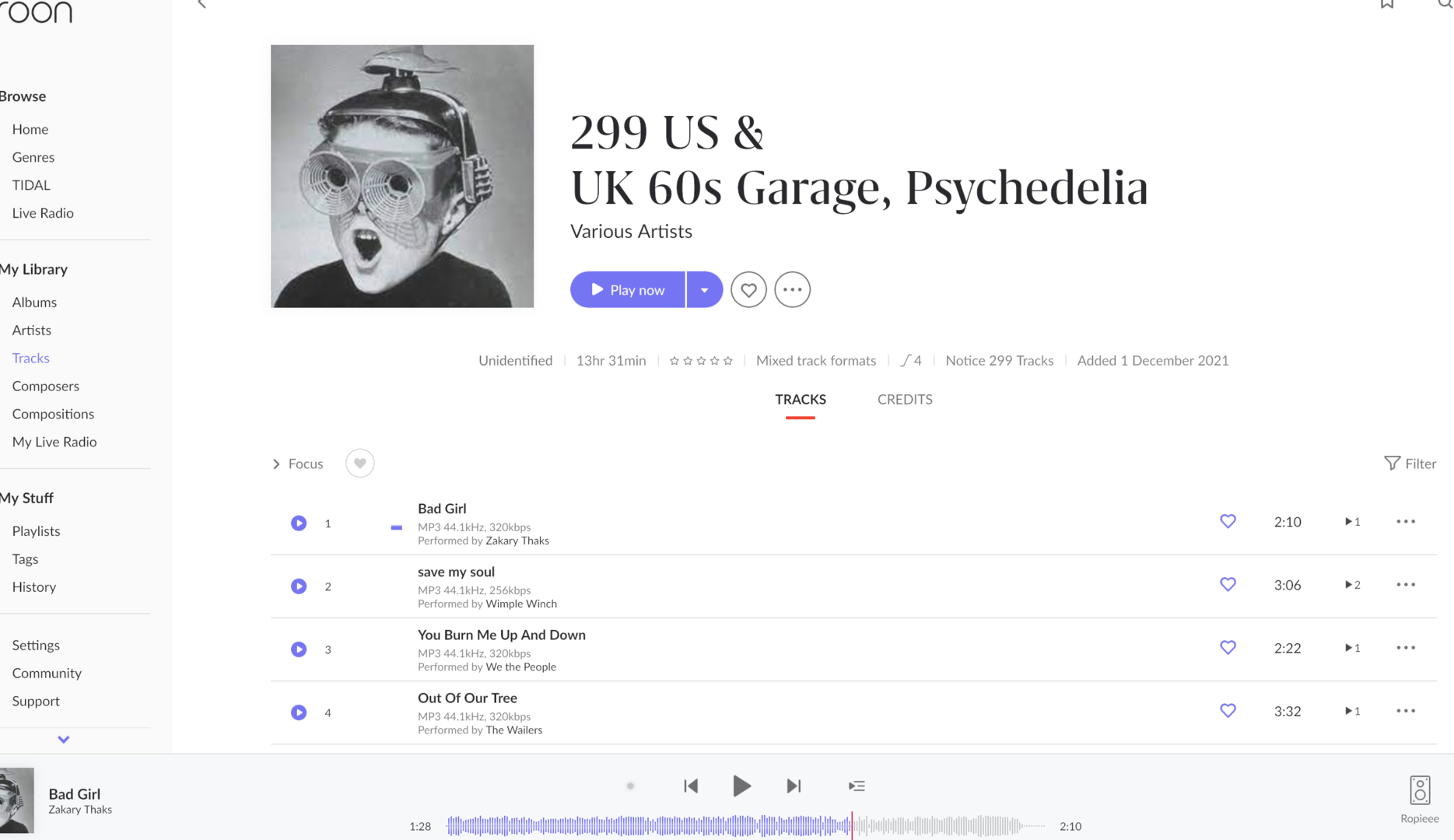The height and width of the screenshot is (840, 1454).
Task: Skip to next track
Action: coord(794,786)
